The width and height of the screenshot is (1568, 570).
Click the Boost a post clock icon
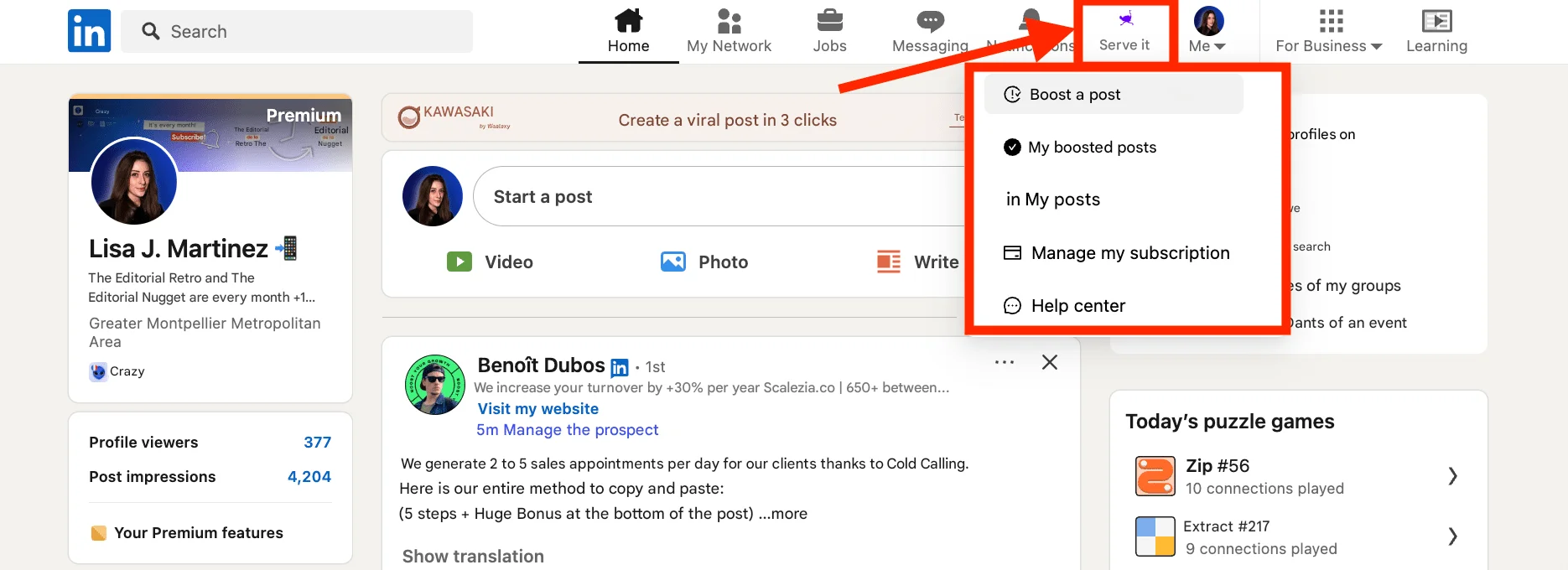[x=1013, y=94]
